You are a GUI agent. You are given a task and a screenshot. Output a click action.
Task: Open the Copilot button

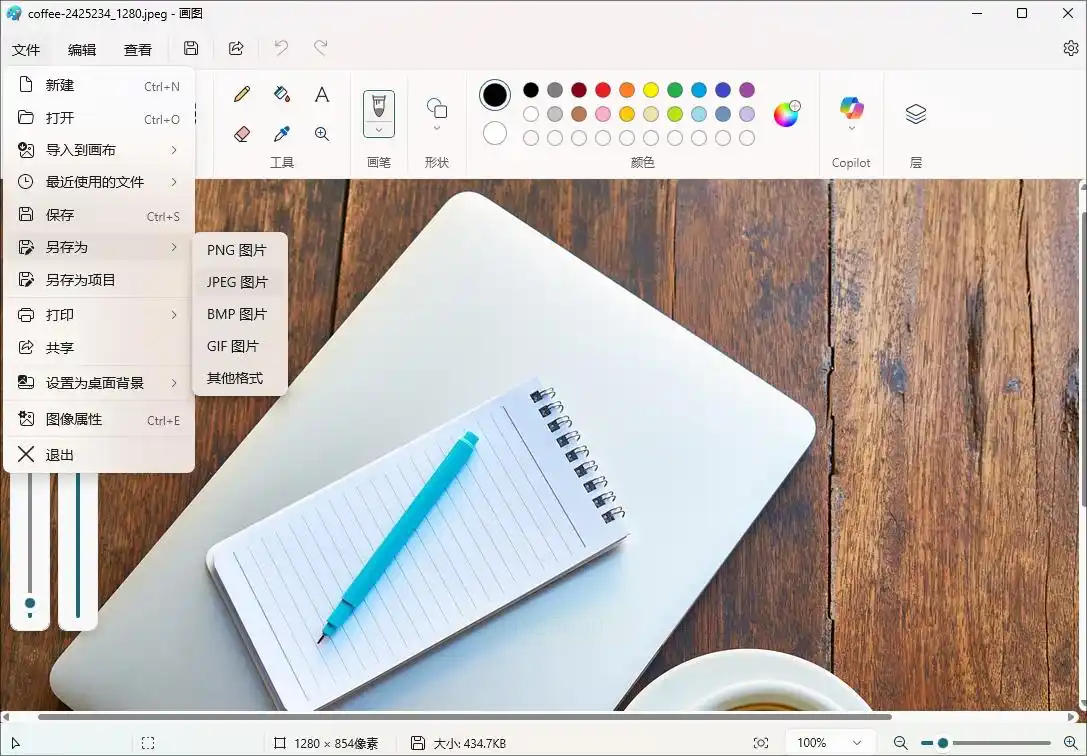[851, 108]
